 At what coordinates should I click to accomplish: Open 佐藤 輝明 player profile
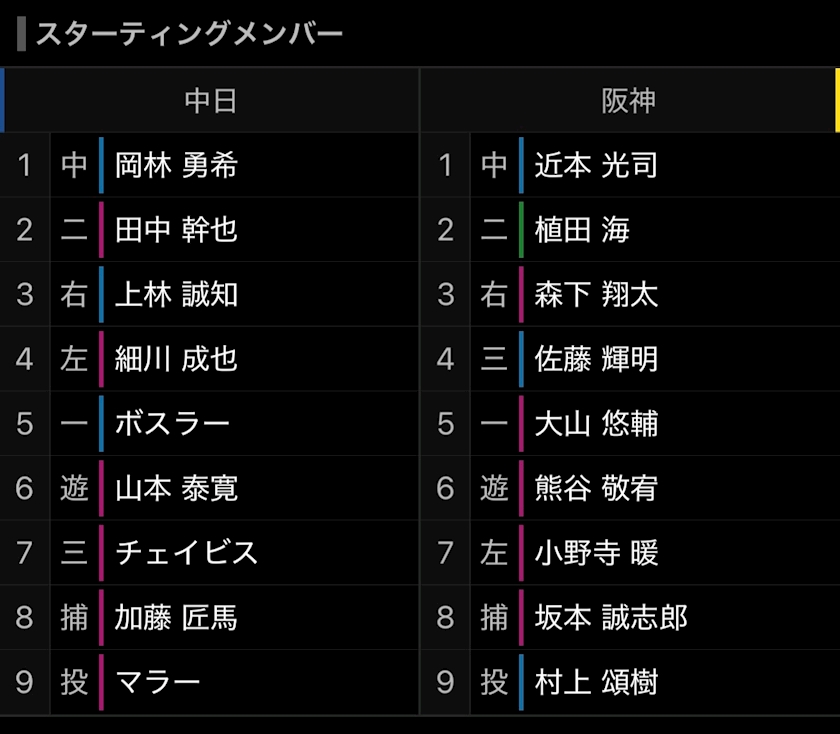[596, 359]
